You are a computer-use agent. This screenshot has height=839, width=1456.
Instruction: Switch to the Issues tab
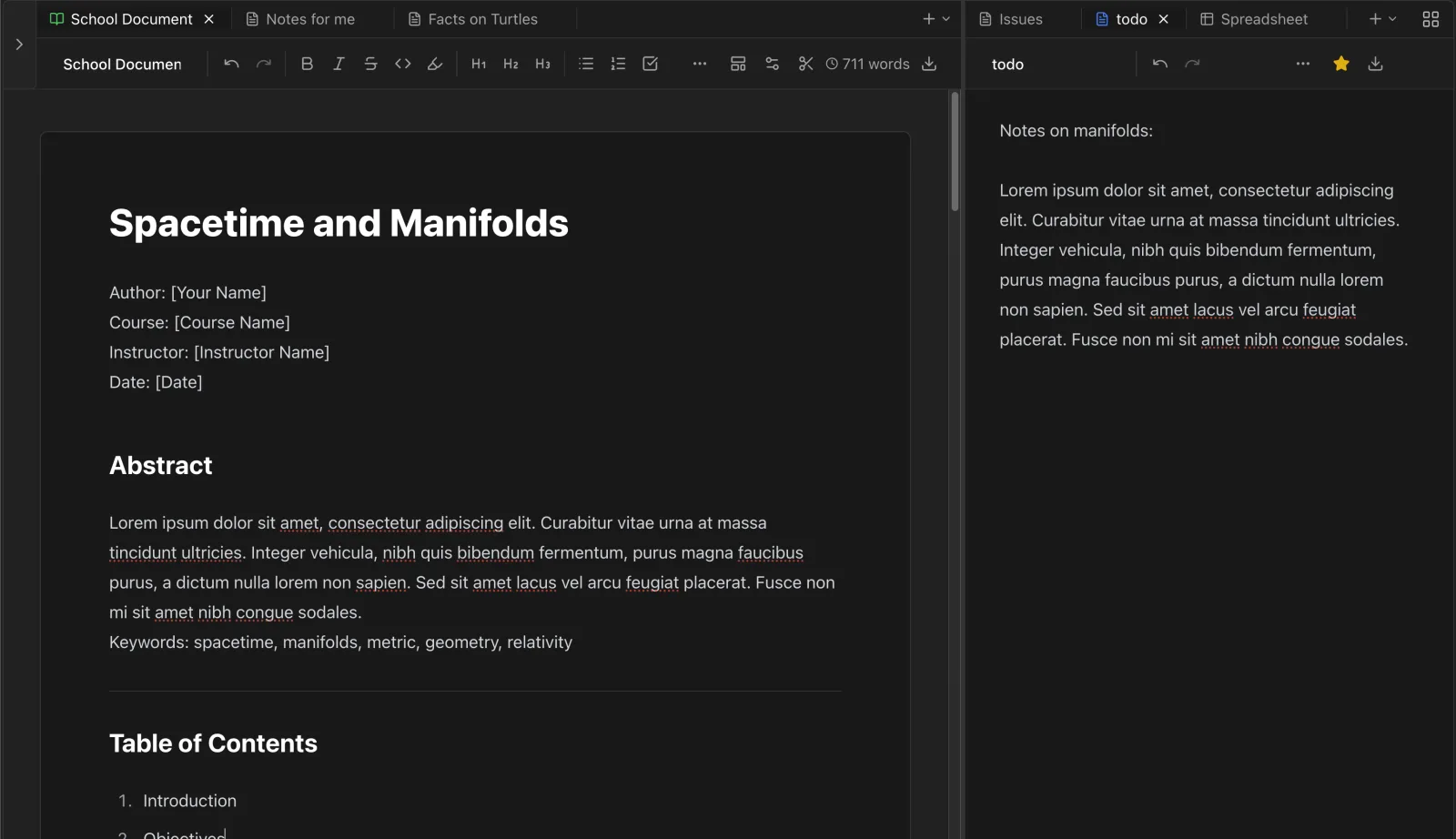pos(1021,19)
